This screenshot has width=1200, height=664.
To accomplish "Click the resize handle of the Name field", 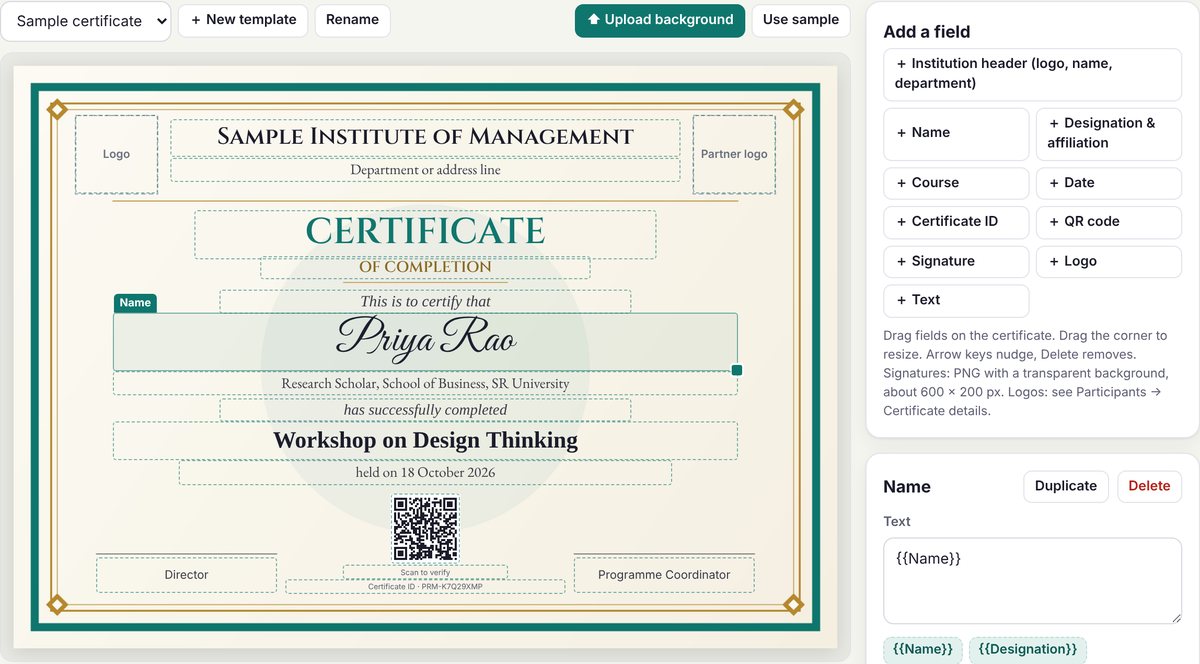I will pos(737,370).
